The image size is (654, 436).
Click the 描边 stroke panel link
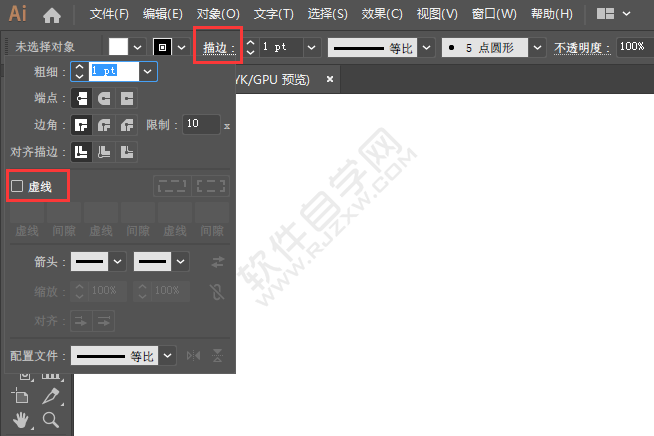tap(219, 48)
